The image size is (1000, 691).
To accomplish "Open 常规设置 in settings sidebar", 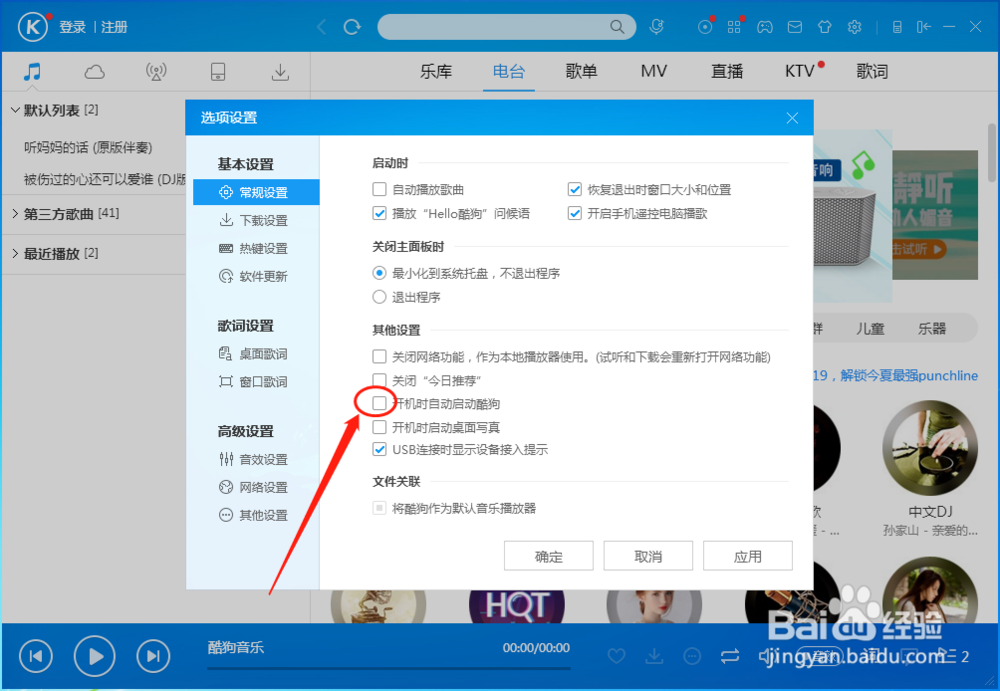I will pyautogui.click(x=256, y=192).
